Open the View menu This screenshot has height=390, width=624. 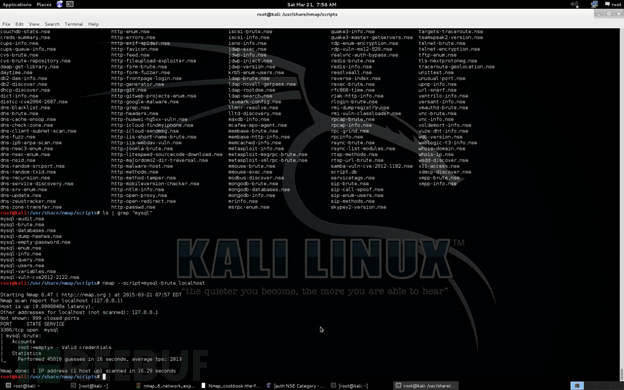tap(34, 24)
